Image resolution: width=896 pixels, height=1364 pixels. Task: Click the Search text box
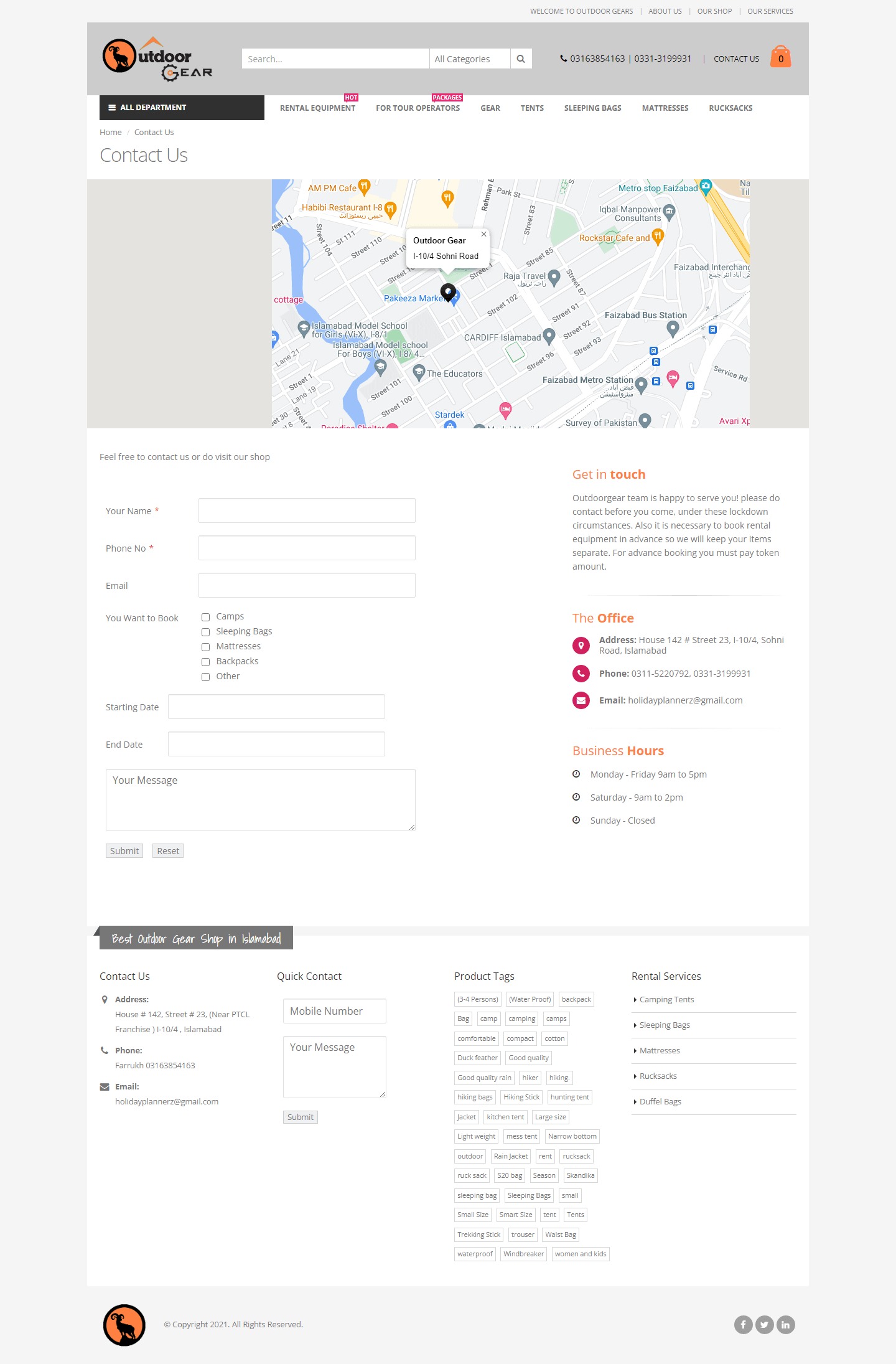pyautogui.click(x=335, y=59)
